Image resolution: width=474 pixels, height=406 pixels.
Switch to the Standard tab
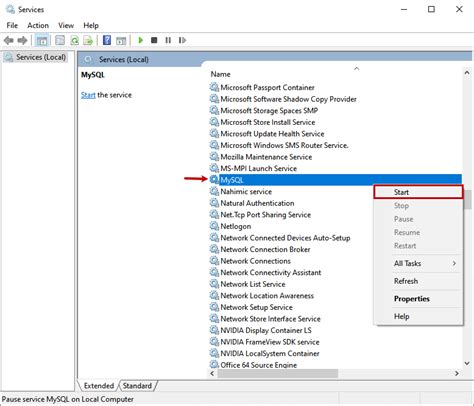click(137, 386)
